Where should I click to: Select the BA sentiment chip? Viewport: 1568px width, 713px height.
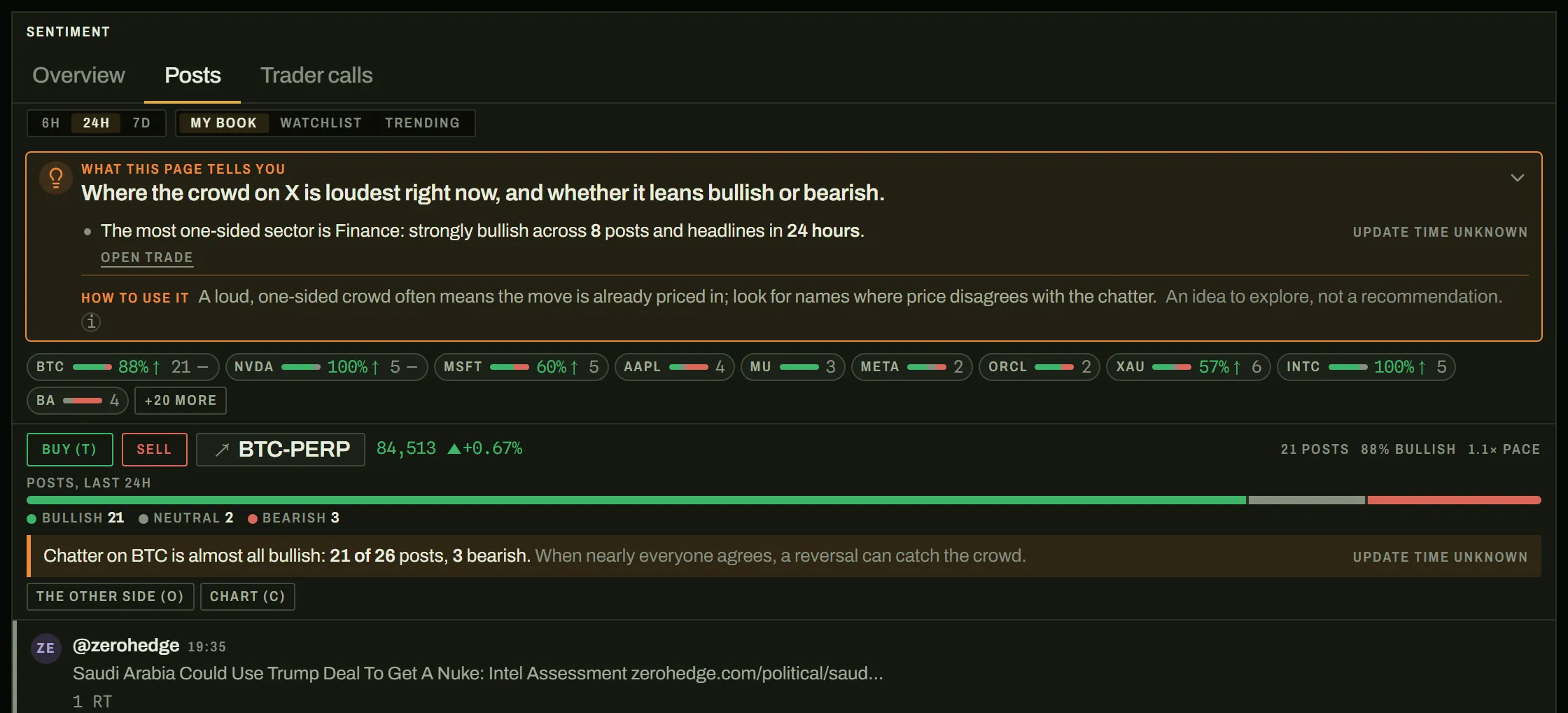click(78, 401)
